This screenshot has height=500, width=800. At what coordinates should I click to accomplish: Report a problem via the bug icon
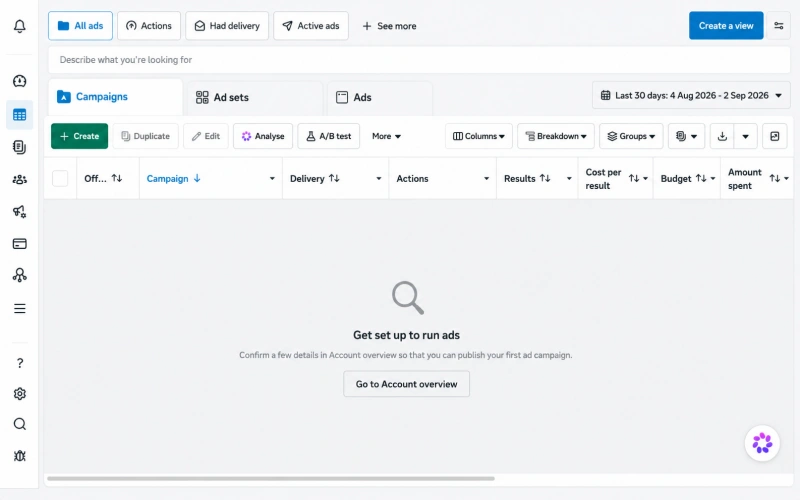coord(19,456)
